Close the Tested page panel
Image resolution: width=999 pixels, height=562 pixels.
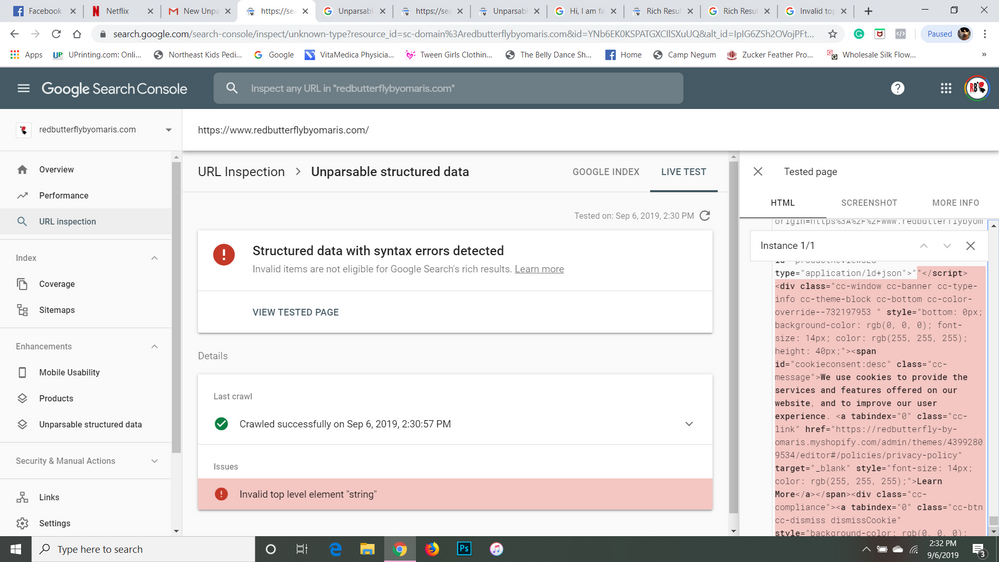758,171
